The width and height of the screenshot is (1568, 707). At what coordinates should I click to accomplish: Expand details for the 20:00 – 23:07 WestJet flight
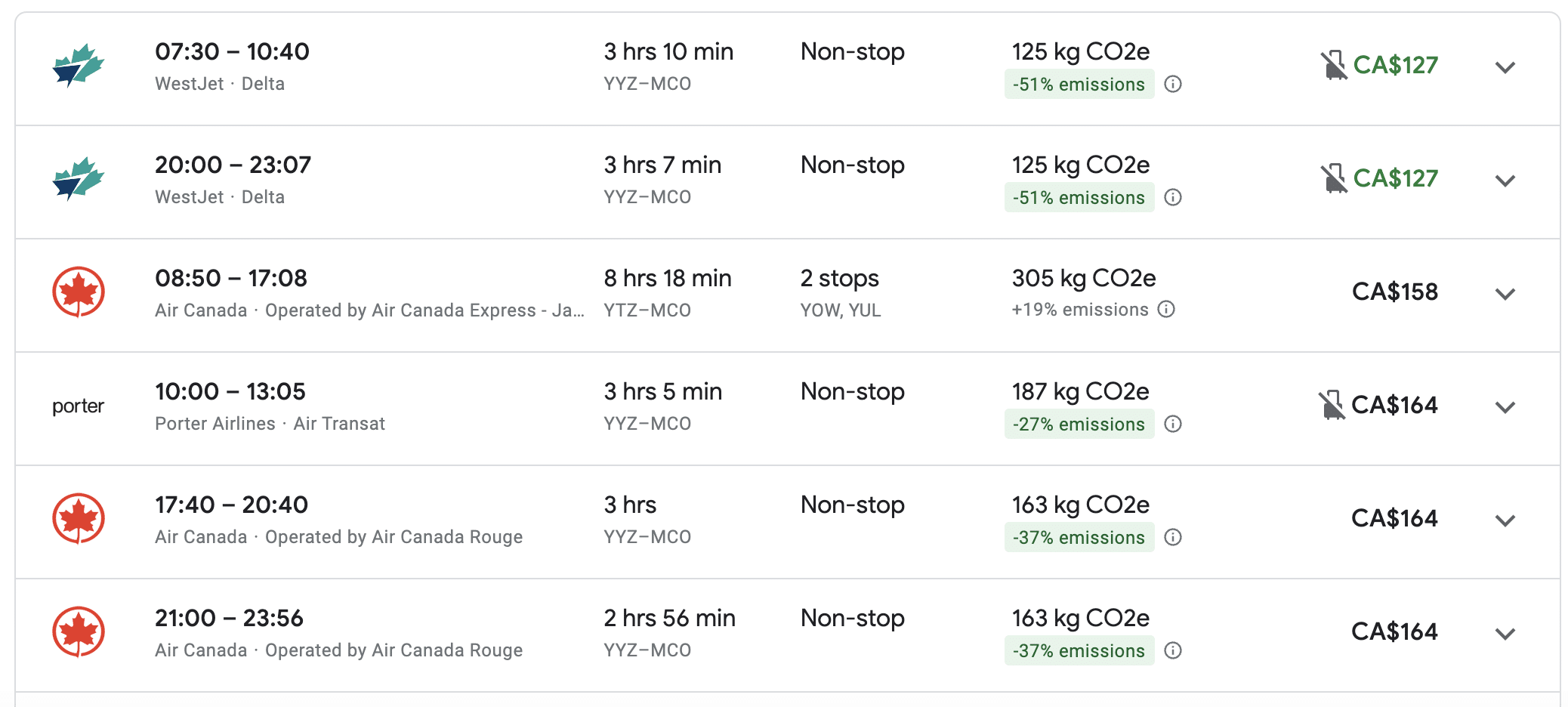coord(1505,181)
